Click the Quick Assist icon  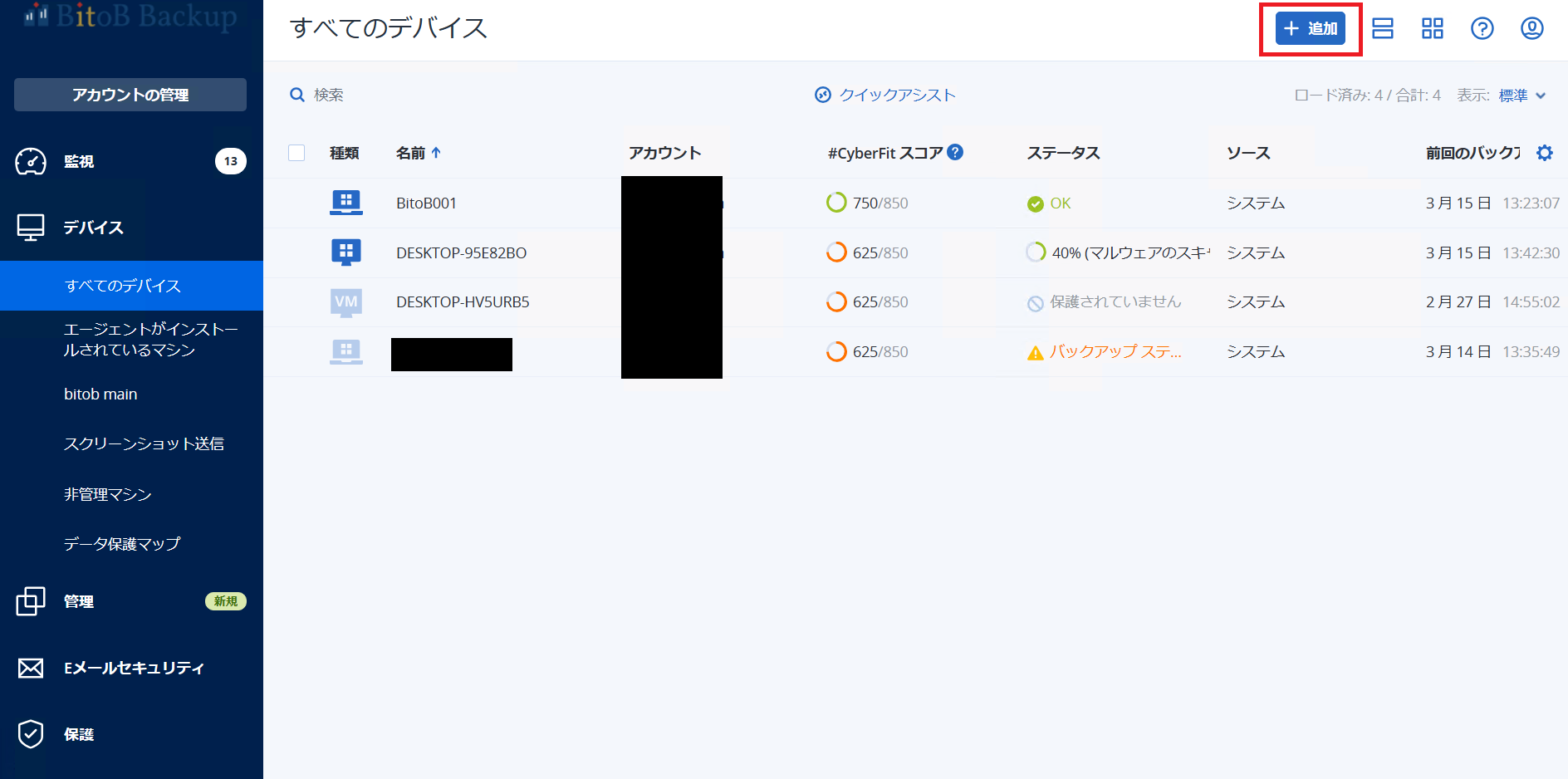pyautogui.click(x=823, y=95)
